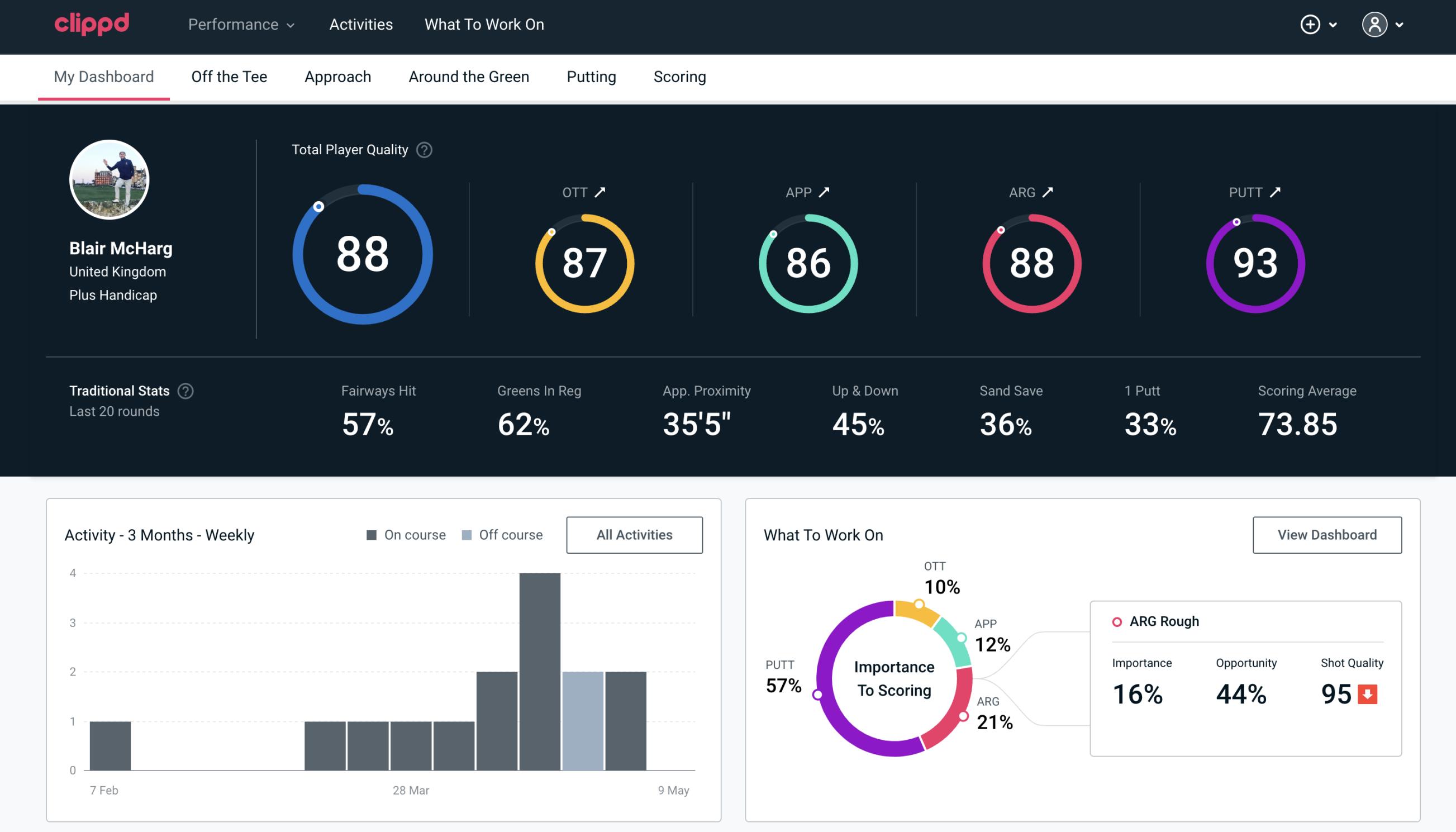Image resolution: width=1456 pixels, height=832 pixels.
Task: Select the Around the Green tab
Action: pyautogui.click(x=469, y=76)
